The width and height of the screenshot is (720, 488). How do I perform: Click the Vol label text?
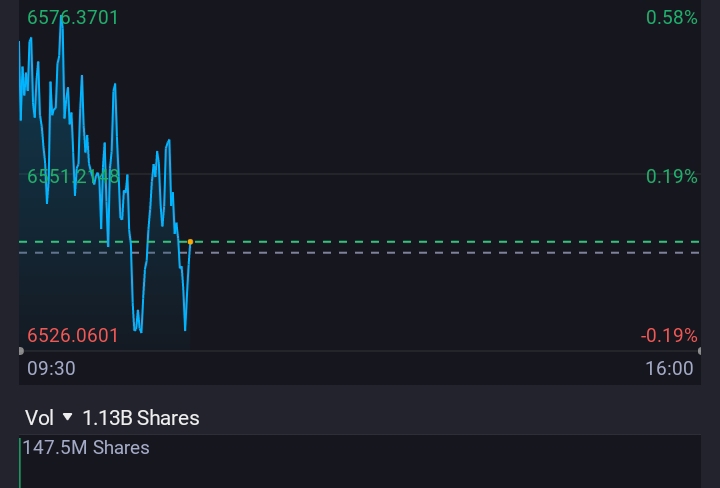(x=39, y=418)
